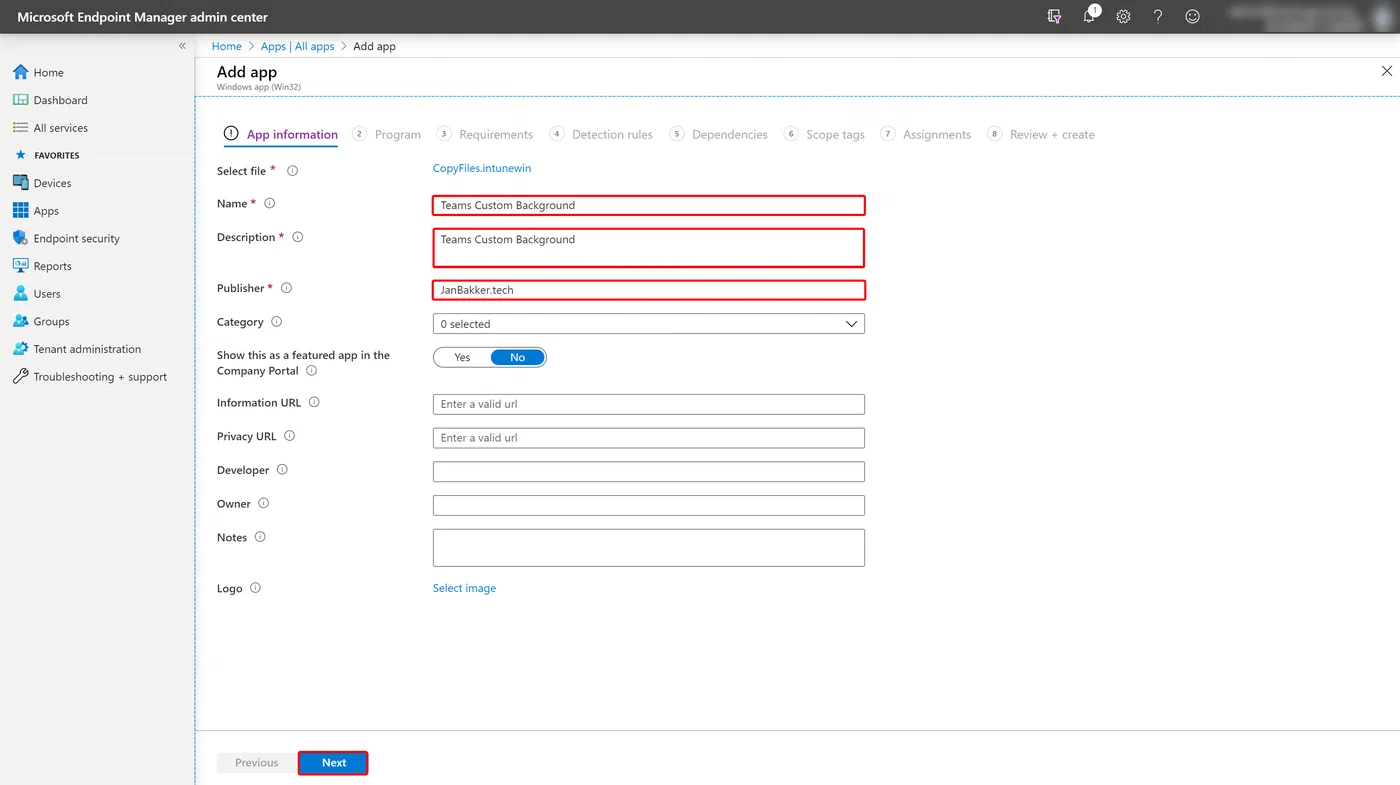
Task: Click info icon next to Owner label
Action: (x=264, y=504)
